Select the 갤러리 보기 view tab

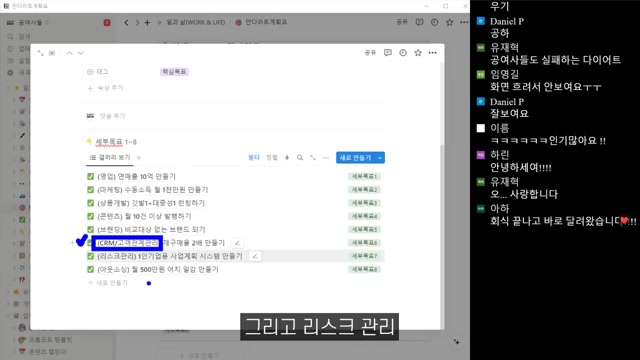110,158
